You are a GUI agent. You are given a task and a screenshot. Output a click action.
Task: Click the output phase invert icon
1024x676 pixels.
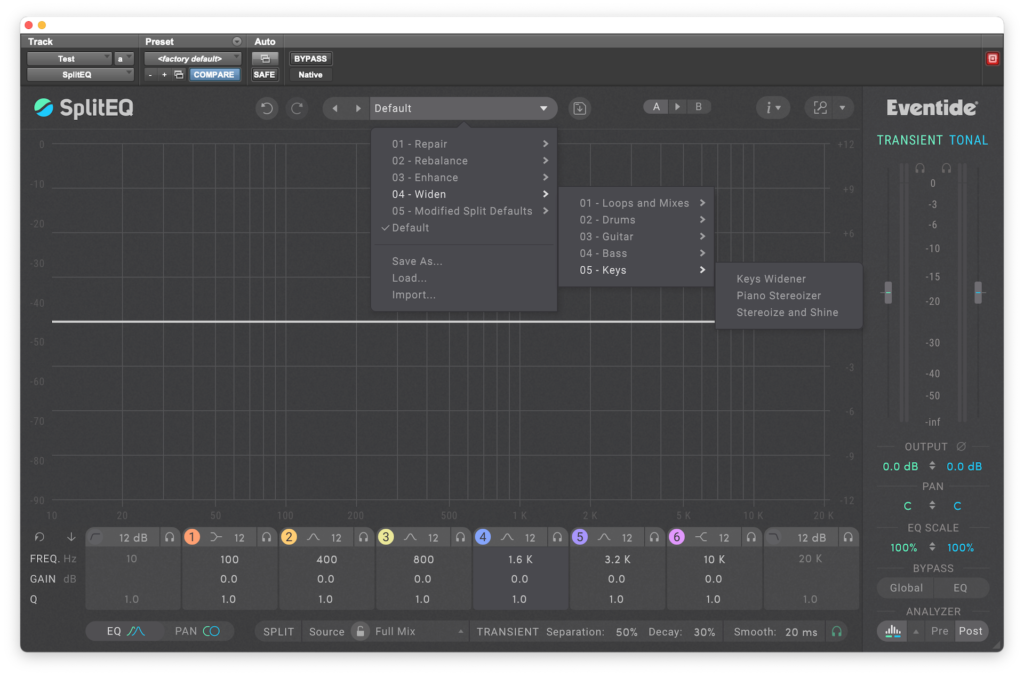961,447
